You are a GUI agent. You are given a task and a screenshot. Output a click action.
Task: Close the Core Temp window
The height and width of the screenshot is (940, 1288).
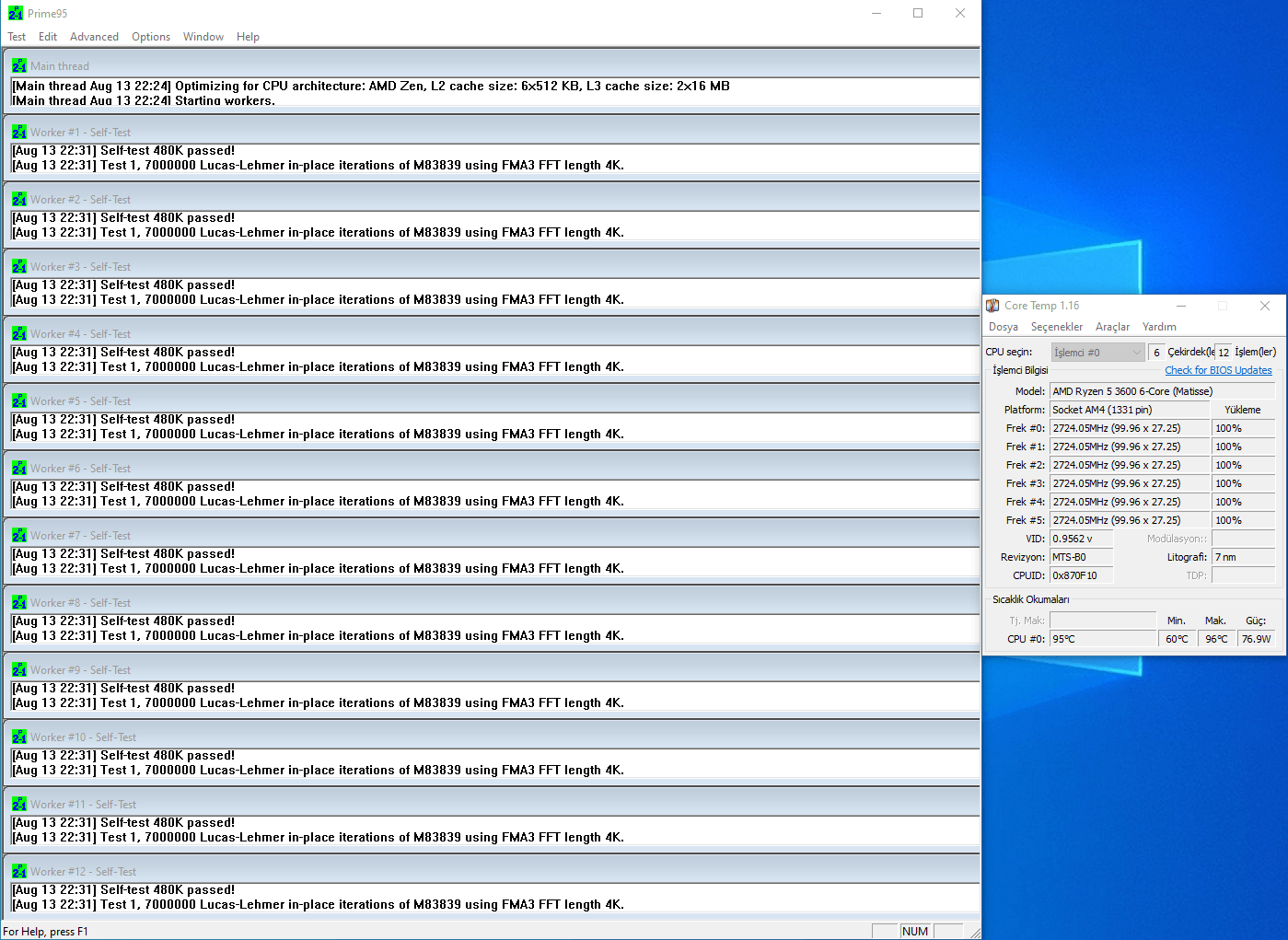pyautogui.click(x=1265, y=306)
